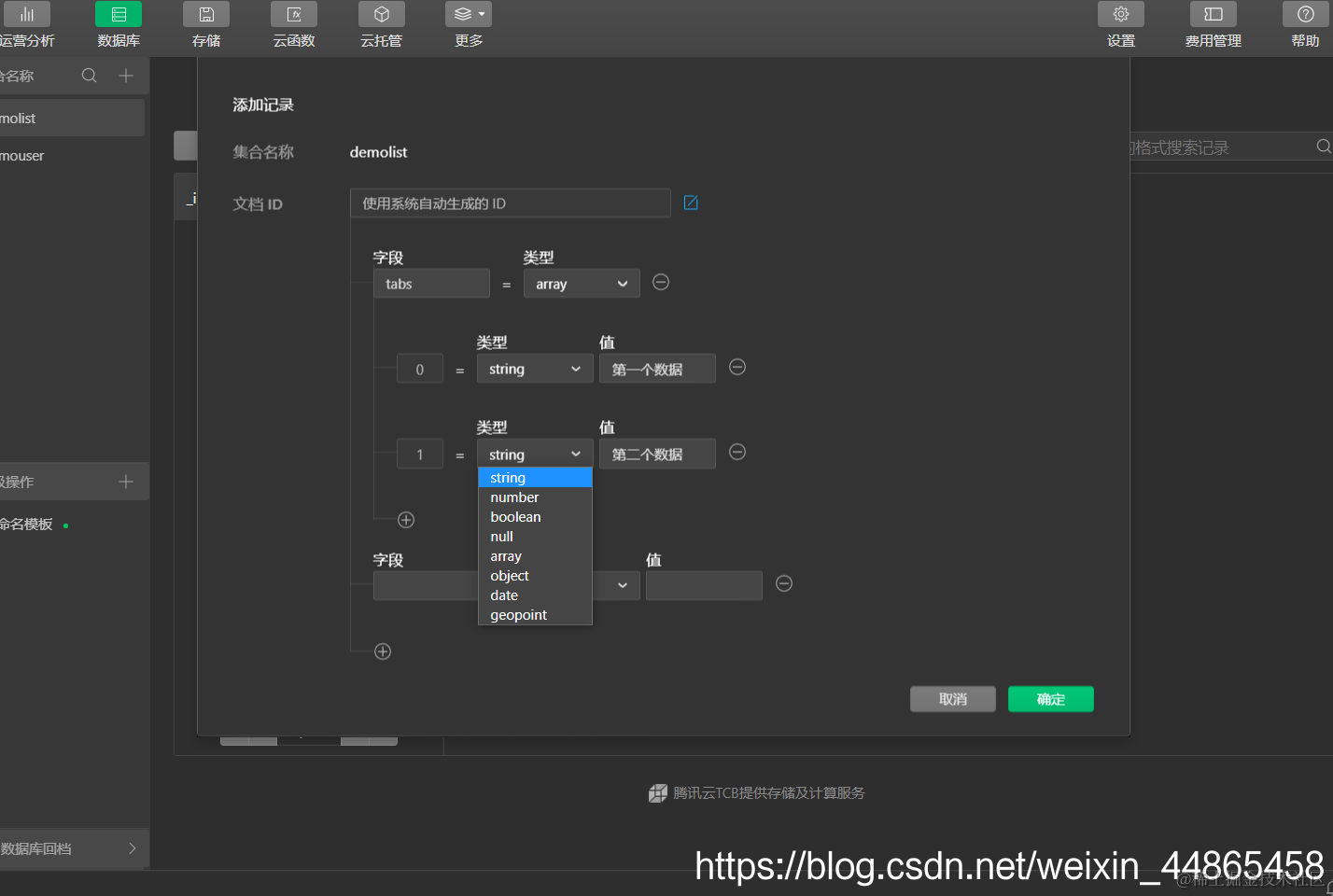Open the 帮助 help icon
Screen dimensions: 1333x896
click(1306, 14)
